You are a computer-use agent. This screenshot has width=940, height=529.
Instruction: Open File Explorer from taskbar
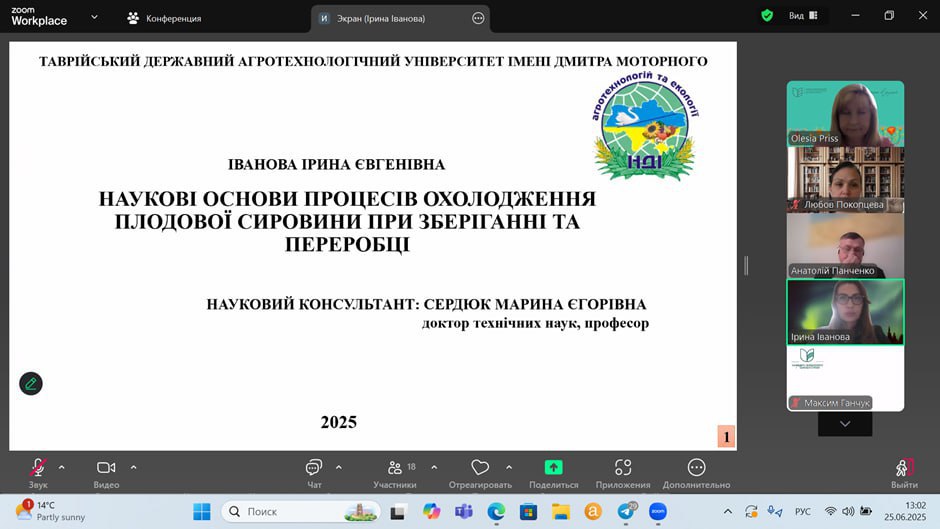561,512
